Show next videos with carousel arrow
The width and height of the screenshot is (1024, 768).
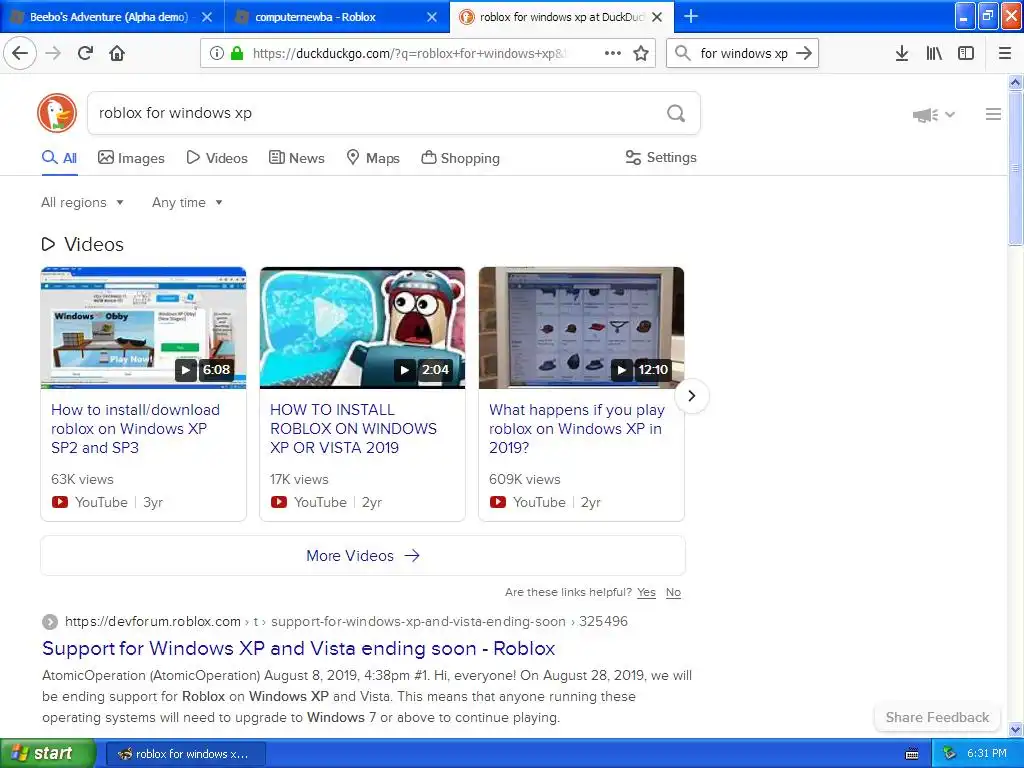692,396
